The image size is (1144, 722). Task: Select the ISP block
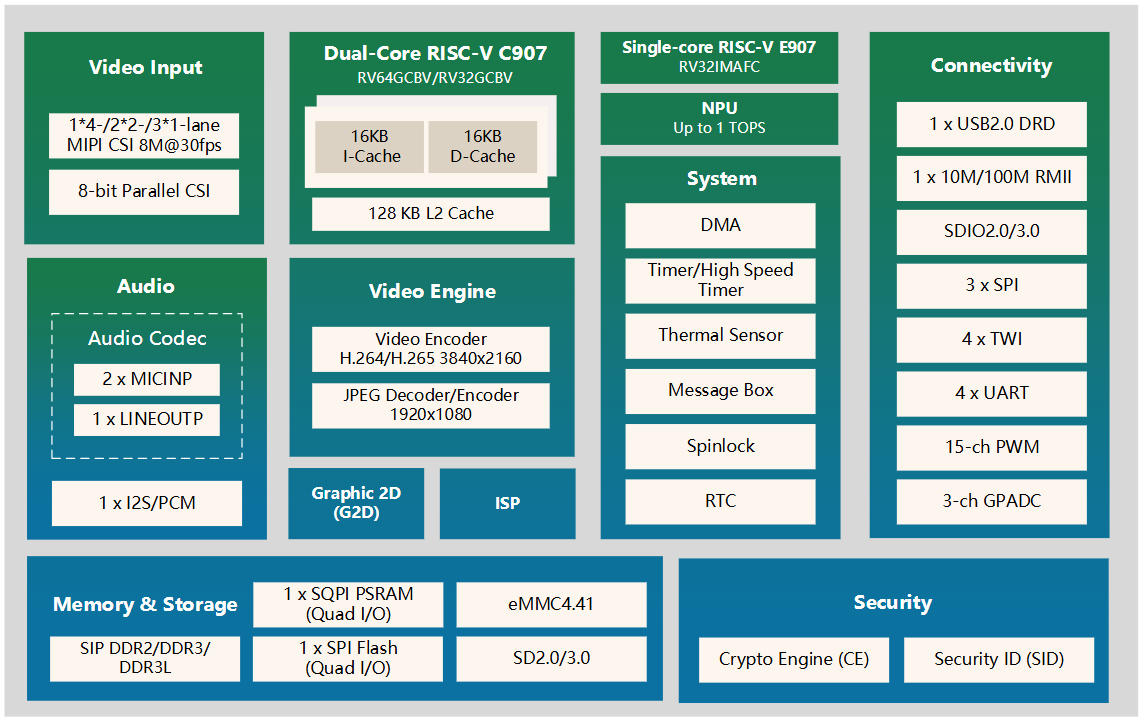point(507,503)
